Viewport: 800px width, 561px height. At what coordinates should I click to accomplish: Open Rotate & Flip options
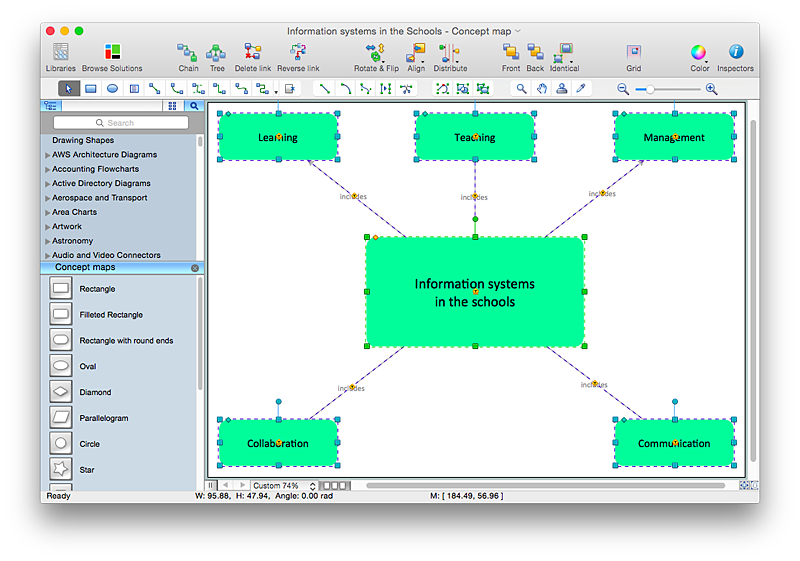[376, 58]
